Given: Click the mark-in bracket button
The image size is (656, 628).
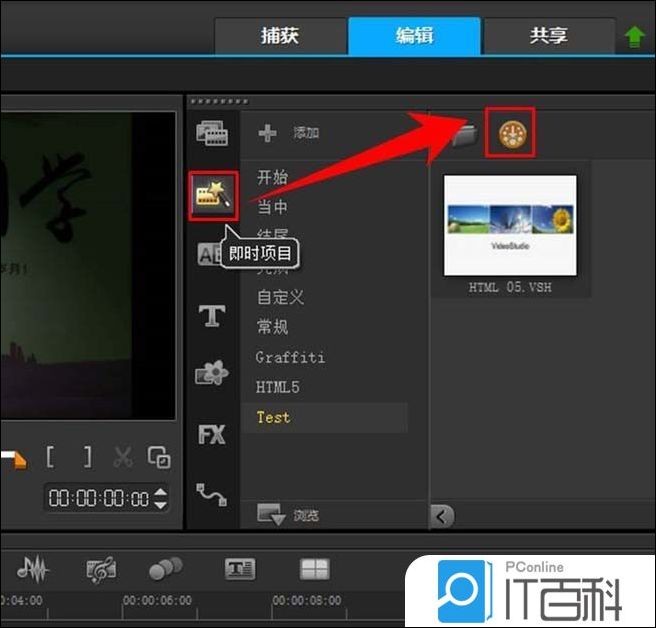Looking at the screenshot, I should click(x=50, y=456).
